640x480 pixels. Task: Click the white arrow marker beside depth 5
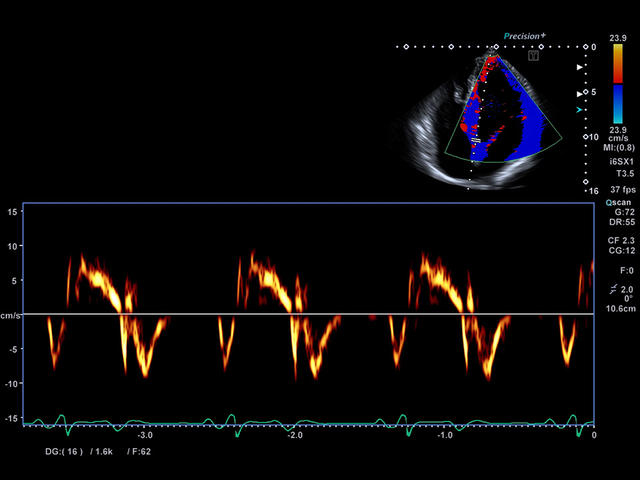pyautogui.click(x=579, y=94)
